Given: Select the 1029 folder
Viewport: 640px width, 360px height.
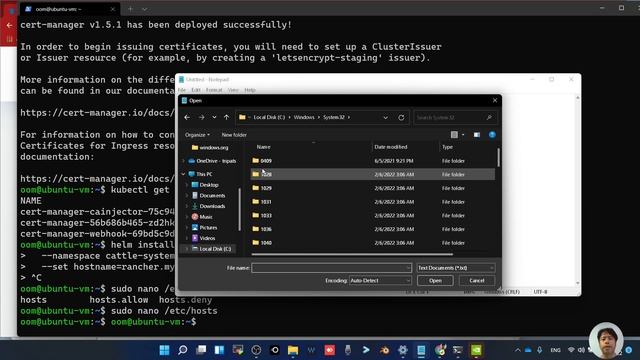Looking at the screenshot, I should [372, 188].
